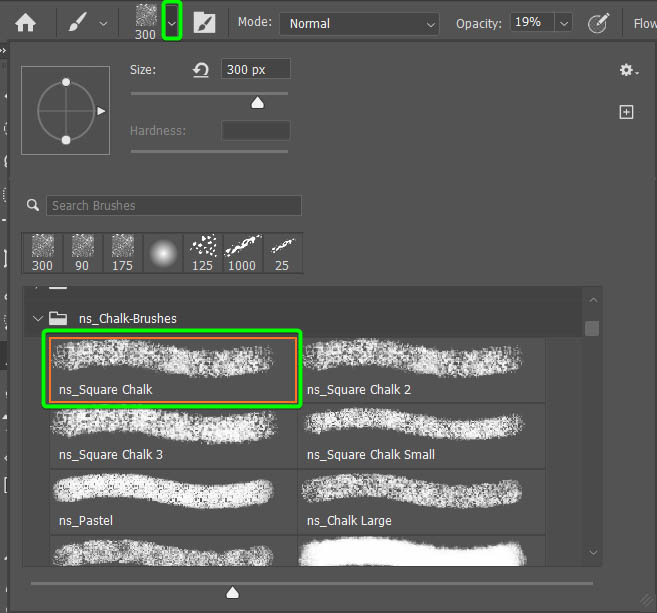
Task: Select the recent brush labeled 90
Action: (x=83, y=253)
